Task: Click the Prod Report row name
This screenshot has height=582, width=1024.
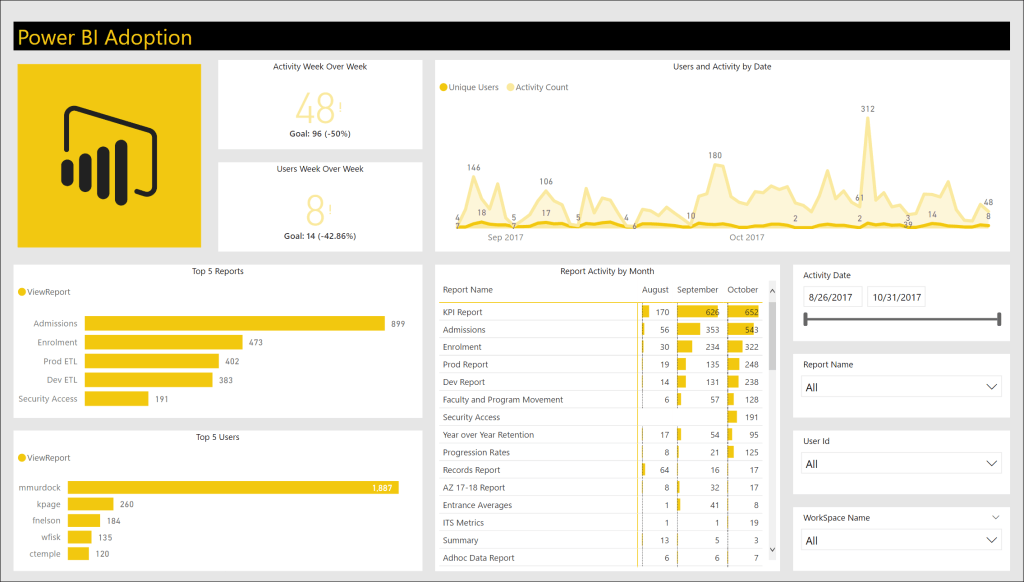Action: (x=465, y=364)
